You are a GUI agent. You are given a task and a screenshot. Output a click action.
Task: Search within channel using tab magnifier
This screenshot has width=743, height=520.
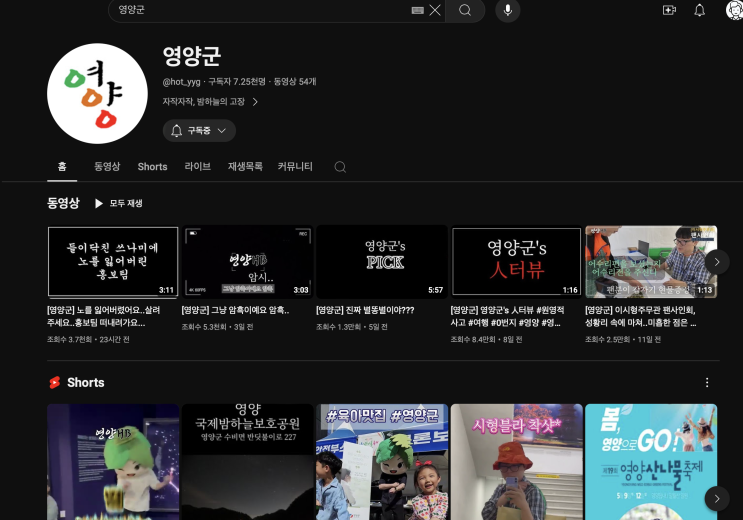point(340,167)
